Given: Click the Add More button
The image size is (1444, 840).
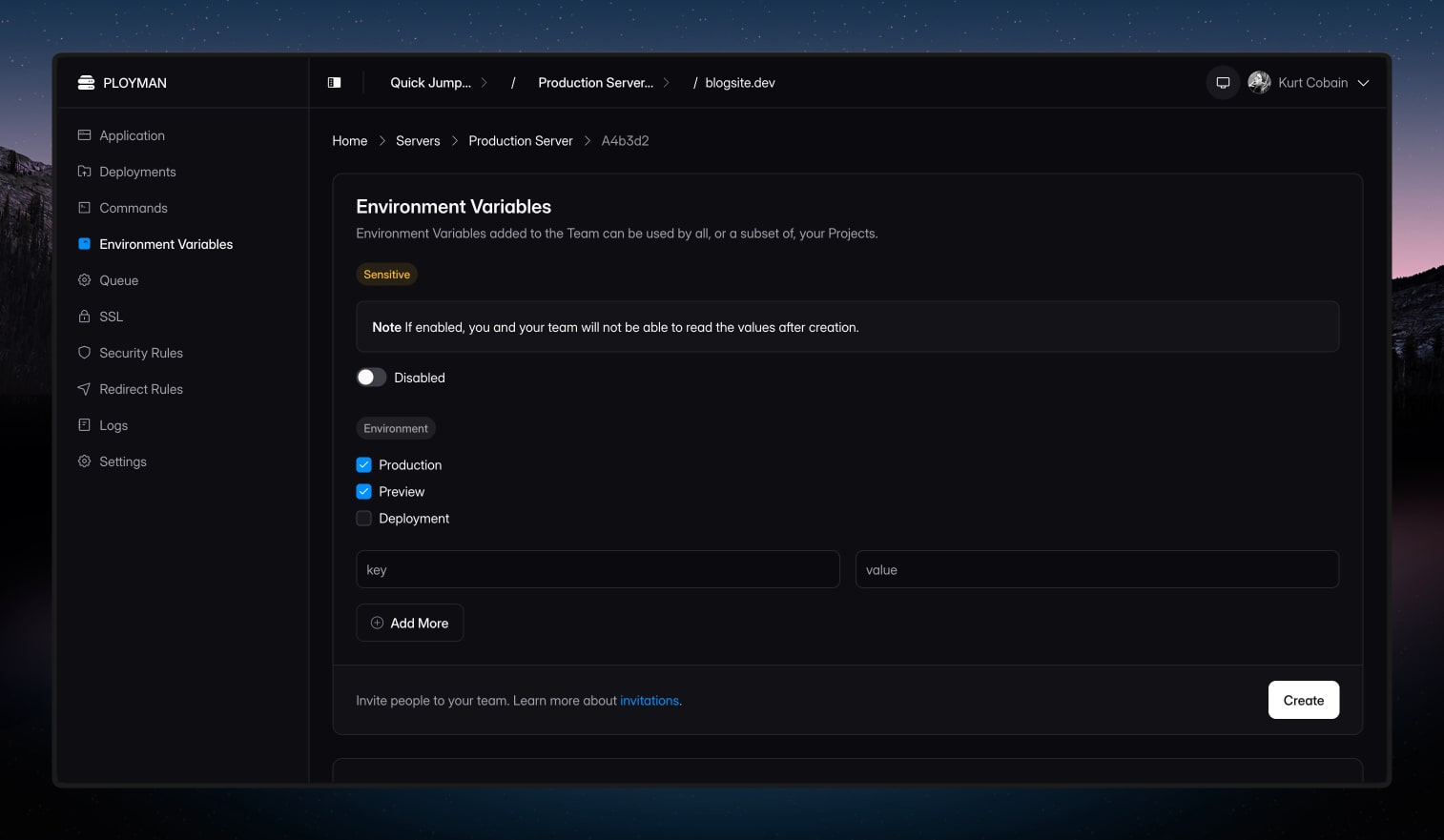Looking at the screenshot, I should coord(409,623).
